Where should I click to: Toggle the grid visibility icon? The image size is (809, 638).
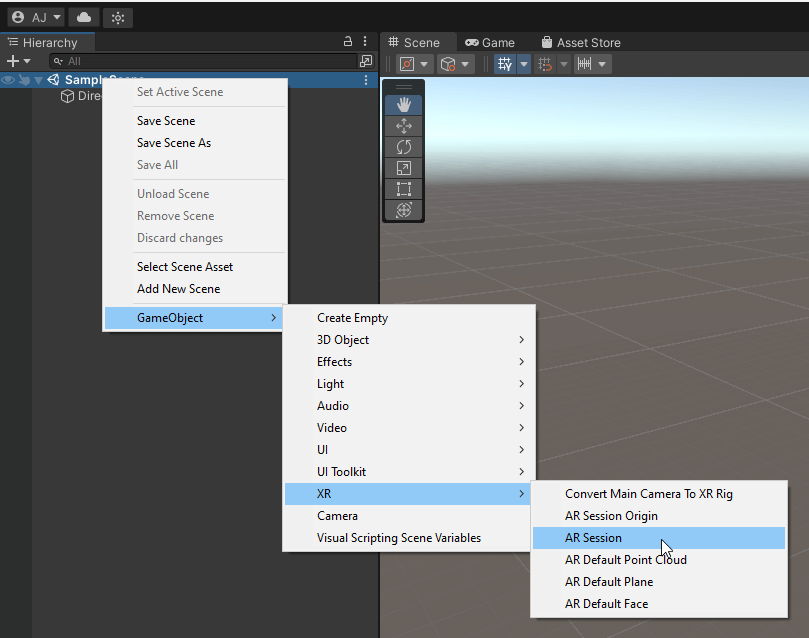click(505, 64)
